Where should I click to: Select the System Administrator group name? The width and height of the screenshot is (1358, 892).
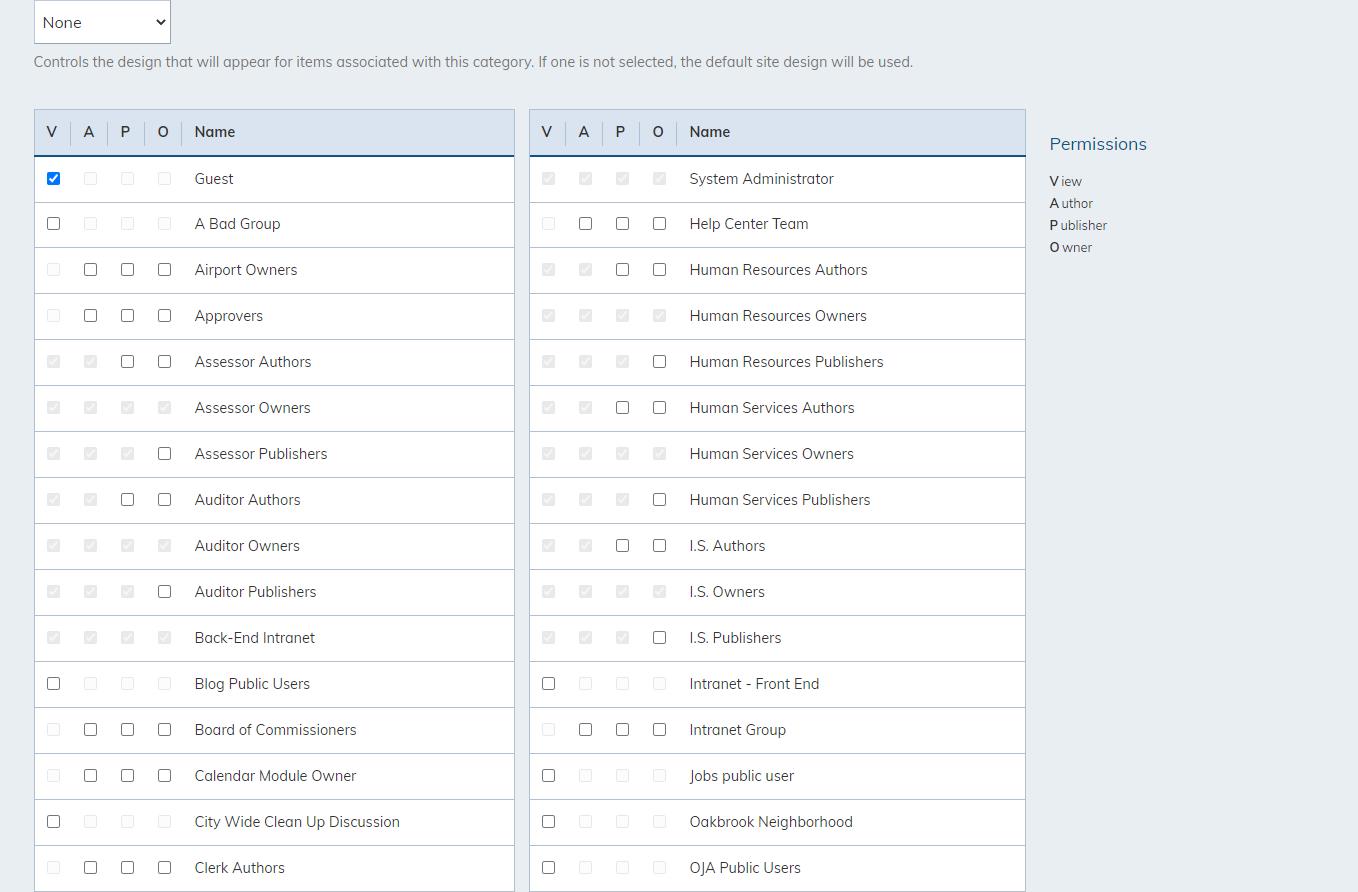(x=761, y=179)
